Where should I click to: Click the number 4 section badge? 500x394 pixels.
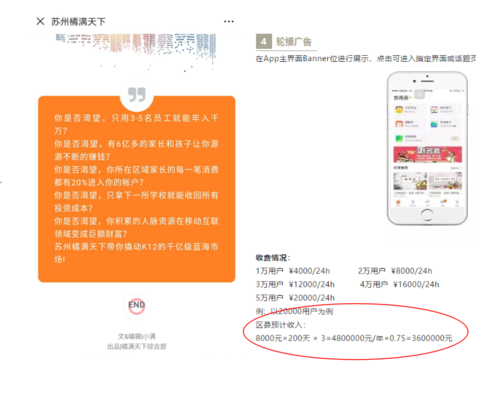(x=264, y=42)
